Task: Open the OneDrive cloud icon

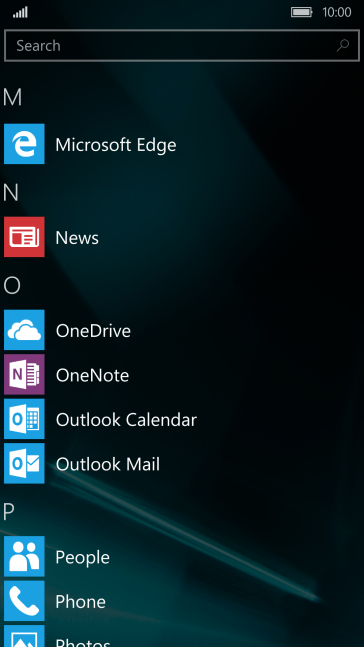Action: (x=24, y=330)
